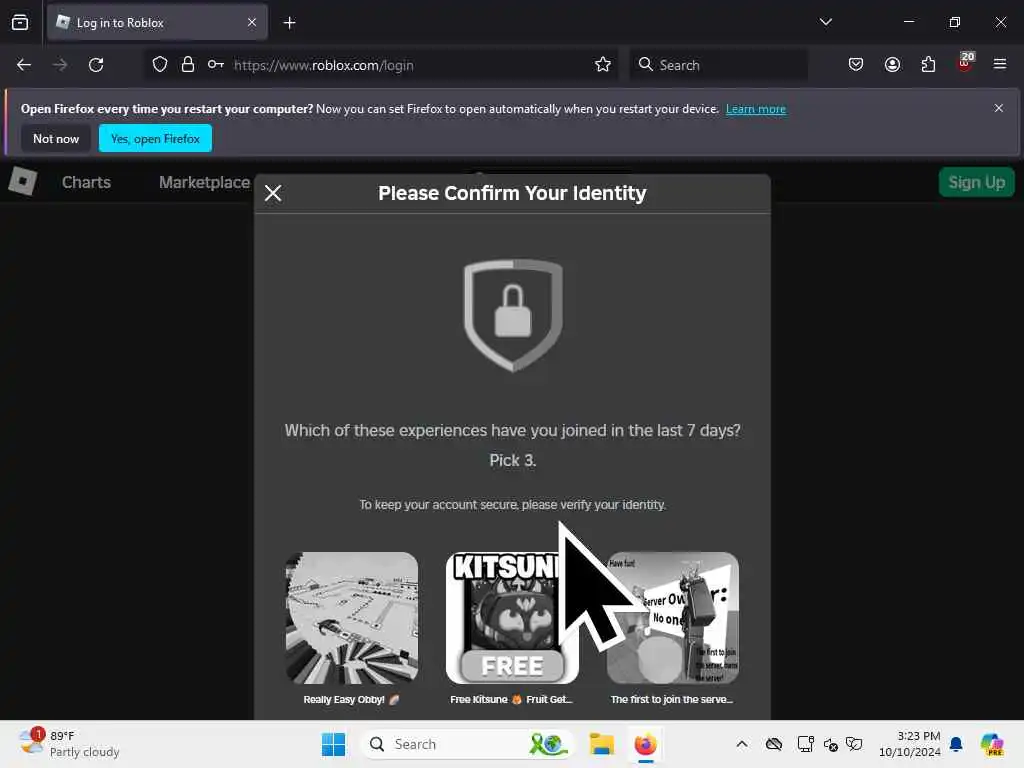Open the Windows Start menu
The height and width of the screenshot is (768, 1024).
pos(333,744)
